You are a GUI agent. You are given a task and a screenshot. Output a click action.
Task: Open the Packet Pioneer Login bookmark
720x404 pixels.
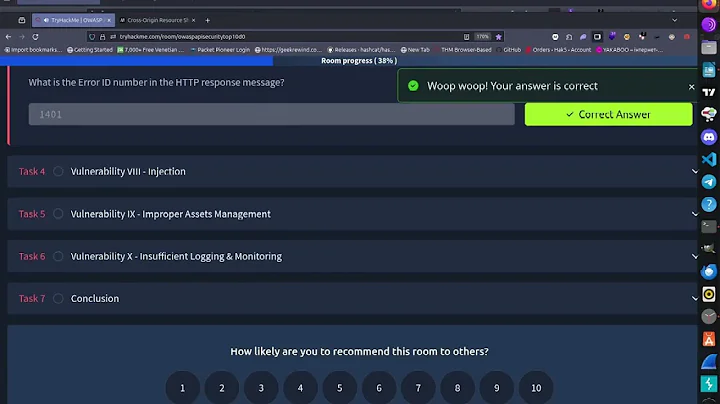click(x=220, y=50)
